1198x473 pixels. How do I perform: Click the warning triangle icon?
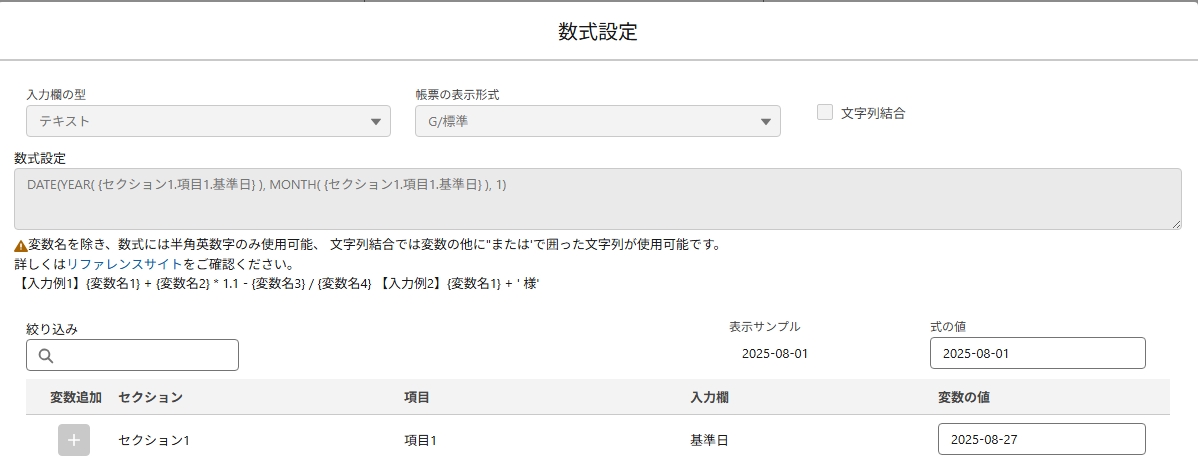tap(20, 246)
